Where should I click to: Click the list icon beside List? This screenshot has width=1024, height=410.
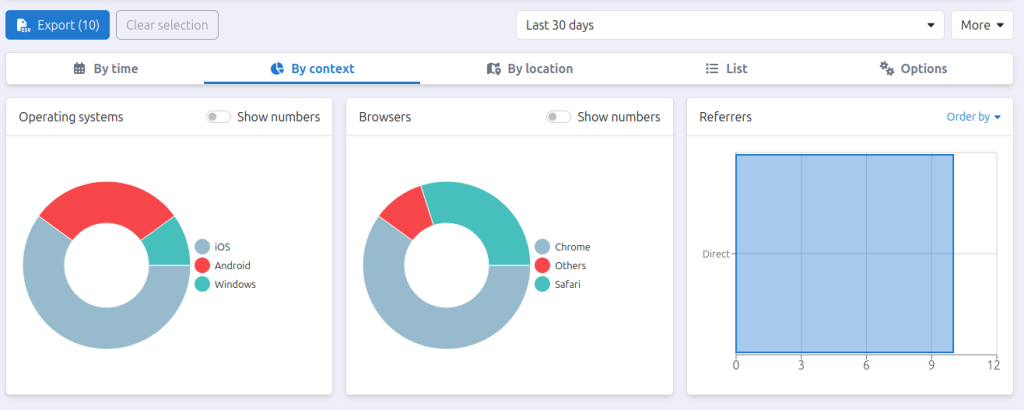click(712, 69)
